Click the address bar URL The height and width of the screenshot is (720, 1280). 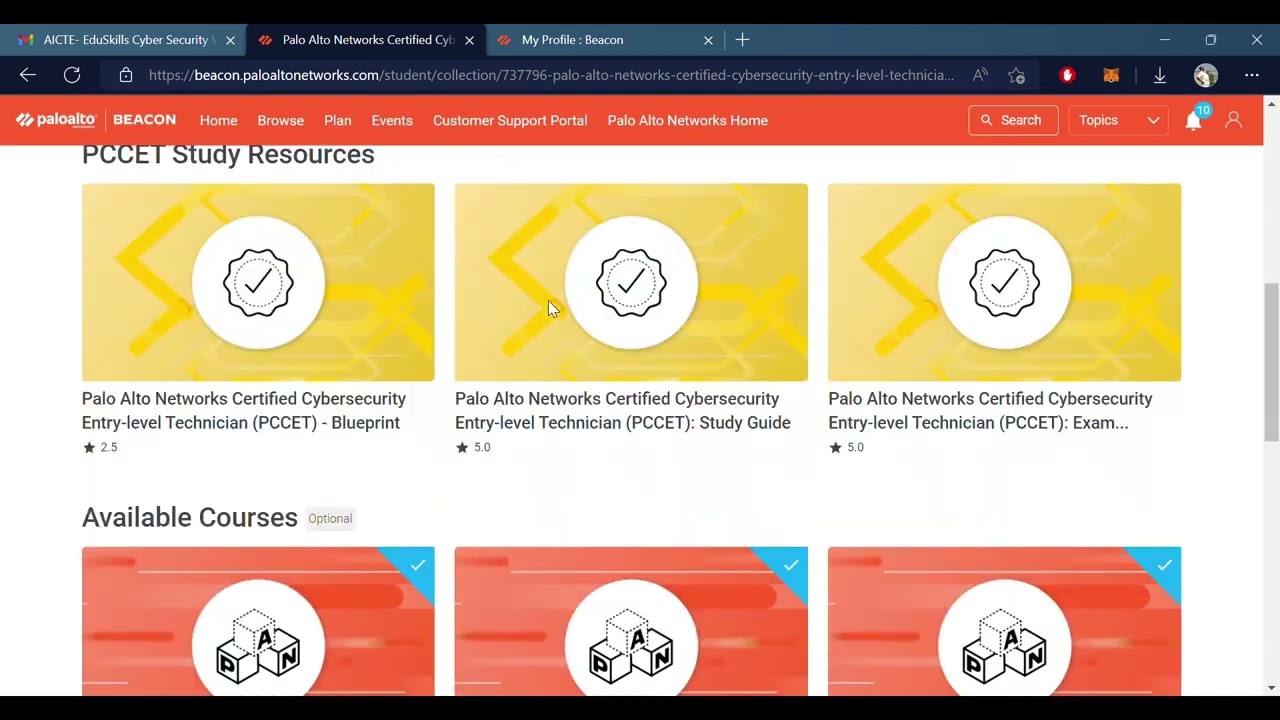pos(551,75)
